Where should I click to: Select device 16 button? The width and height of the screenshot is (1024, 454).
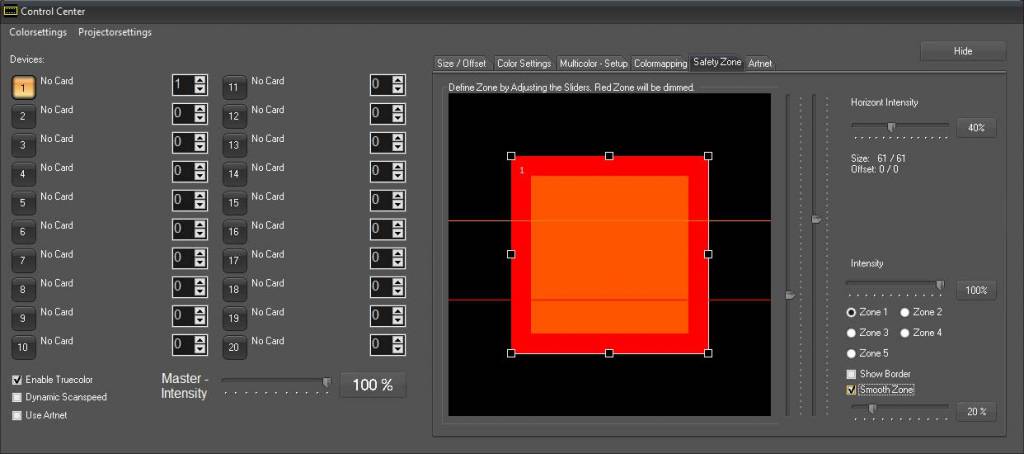coord(234,232)
